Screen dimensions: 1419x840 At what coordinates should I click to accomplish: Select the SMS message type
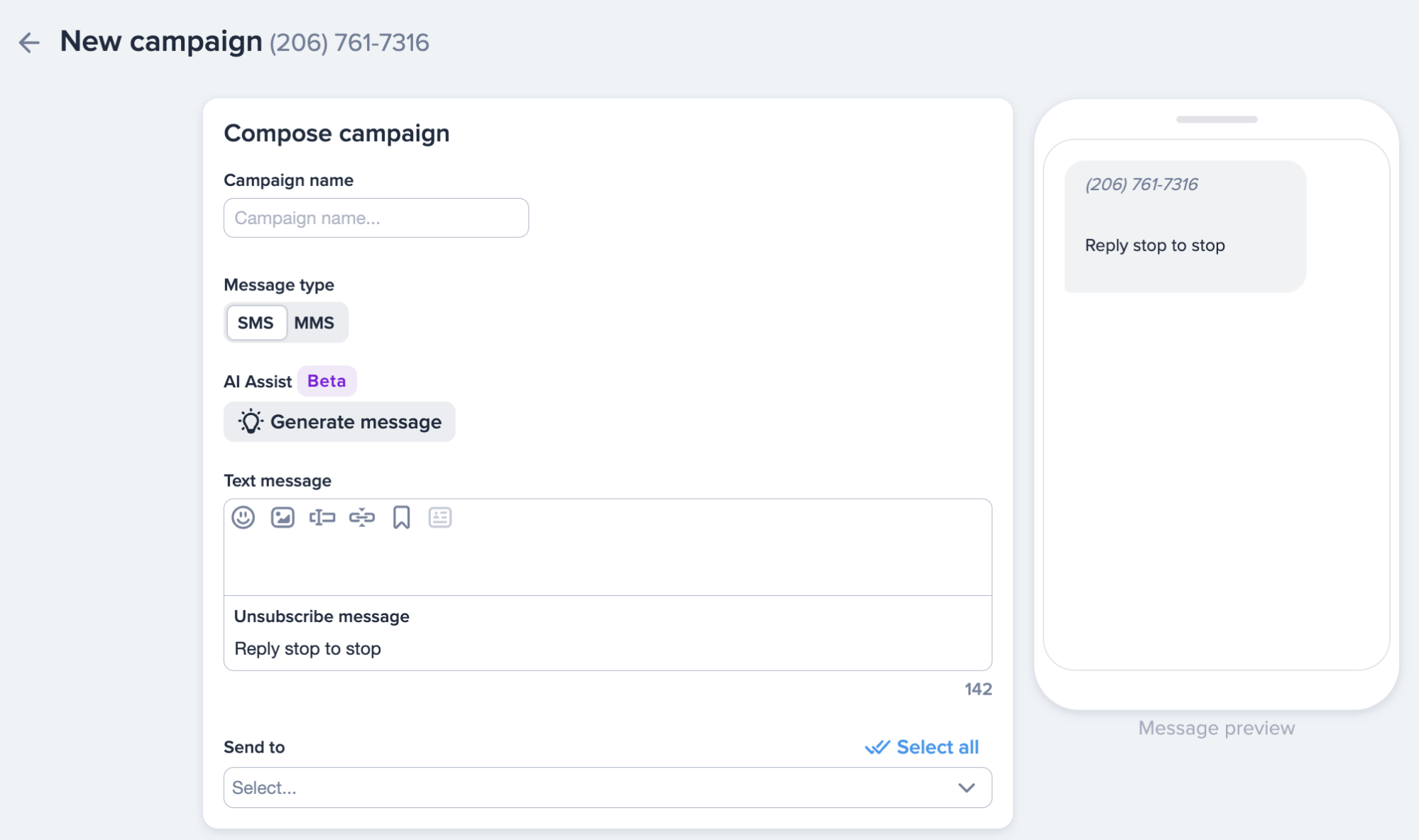coord(256,322)
